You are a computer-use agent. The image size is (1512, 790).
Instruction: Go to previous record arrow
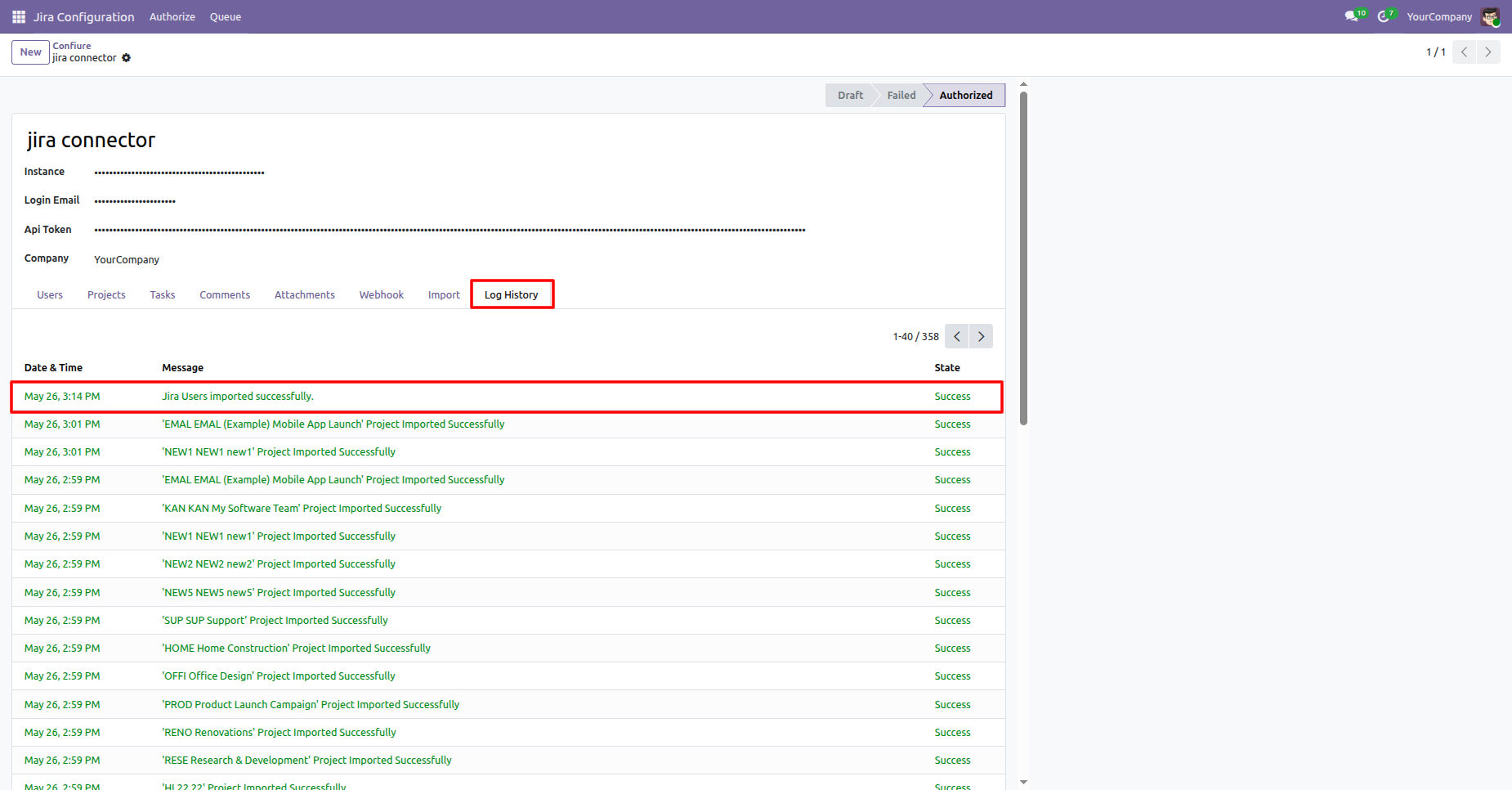[1465, 52]
